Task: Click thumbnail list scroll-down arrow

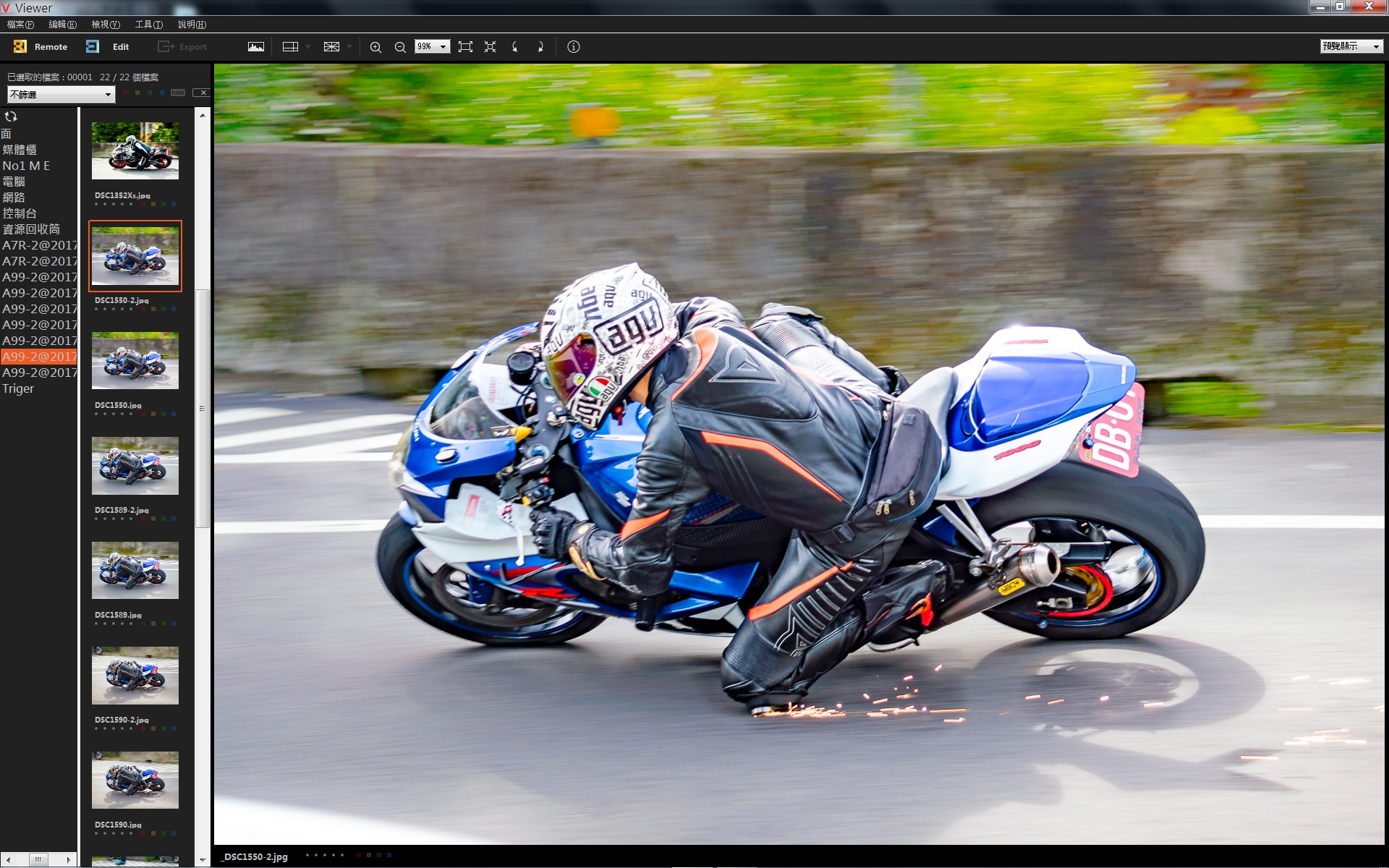Action: click(203, 860)
